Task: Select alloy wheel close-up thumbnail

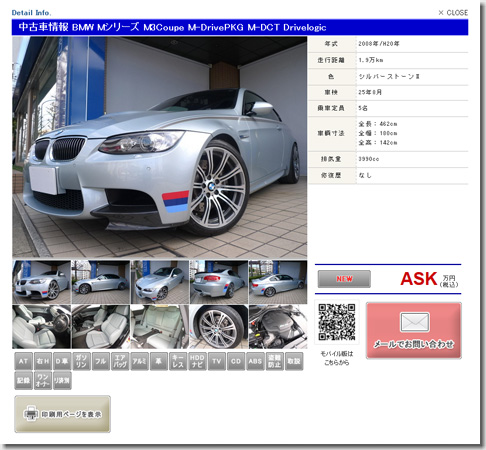Action: click(219, 327)
